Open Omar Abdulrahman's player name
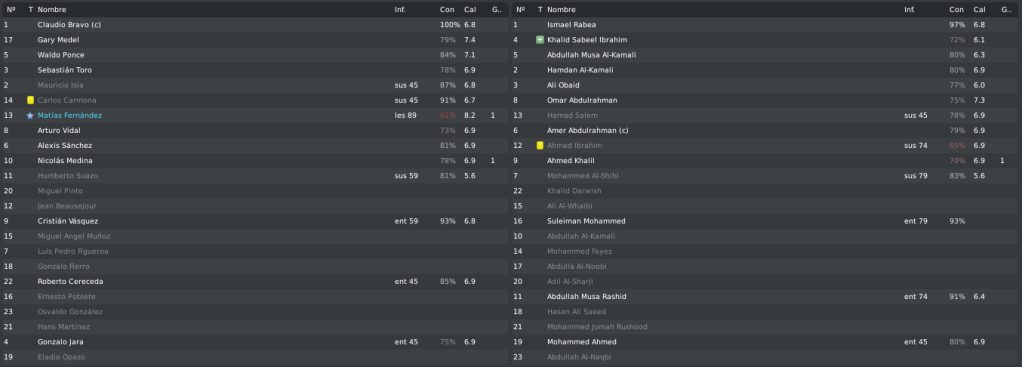 (582, 100)
